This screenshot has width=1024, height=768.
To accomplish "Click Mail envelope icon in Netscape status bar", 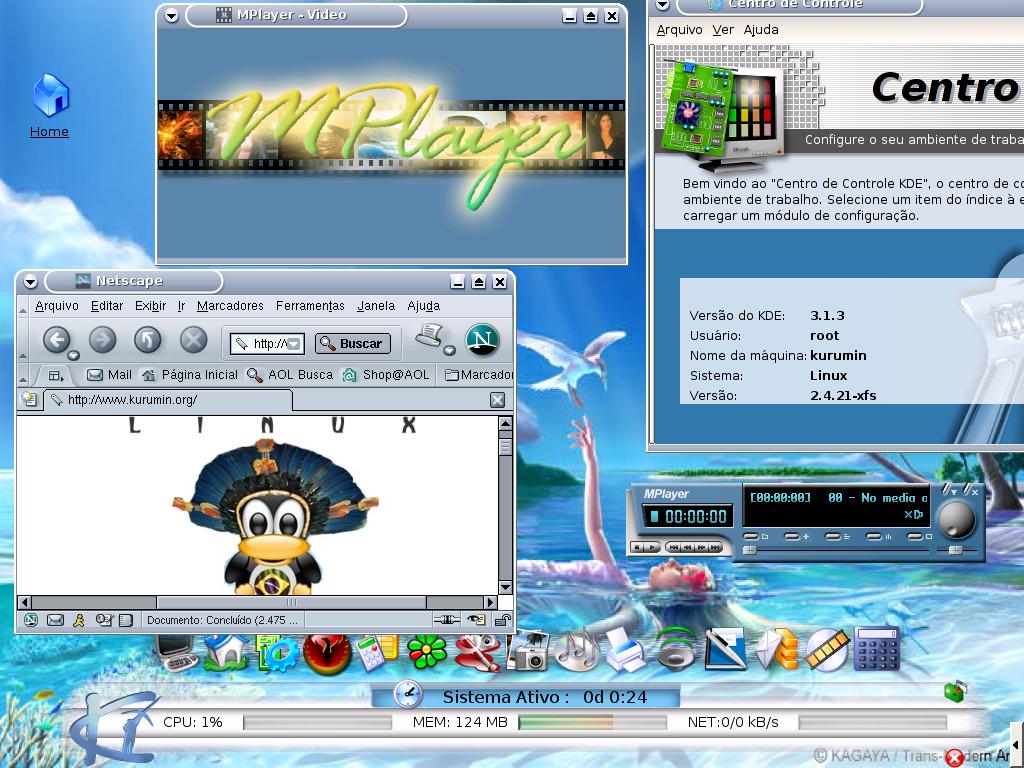I will pos(56,620).
